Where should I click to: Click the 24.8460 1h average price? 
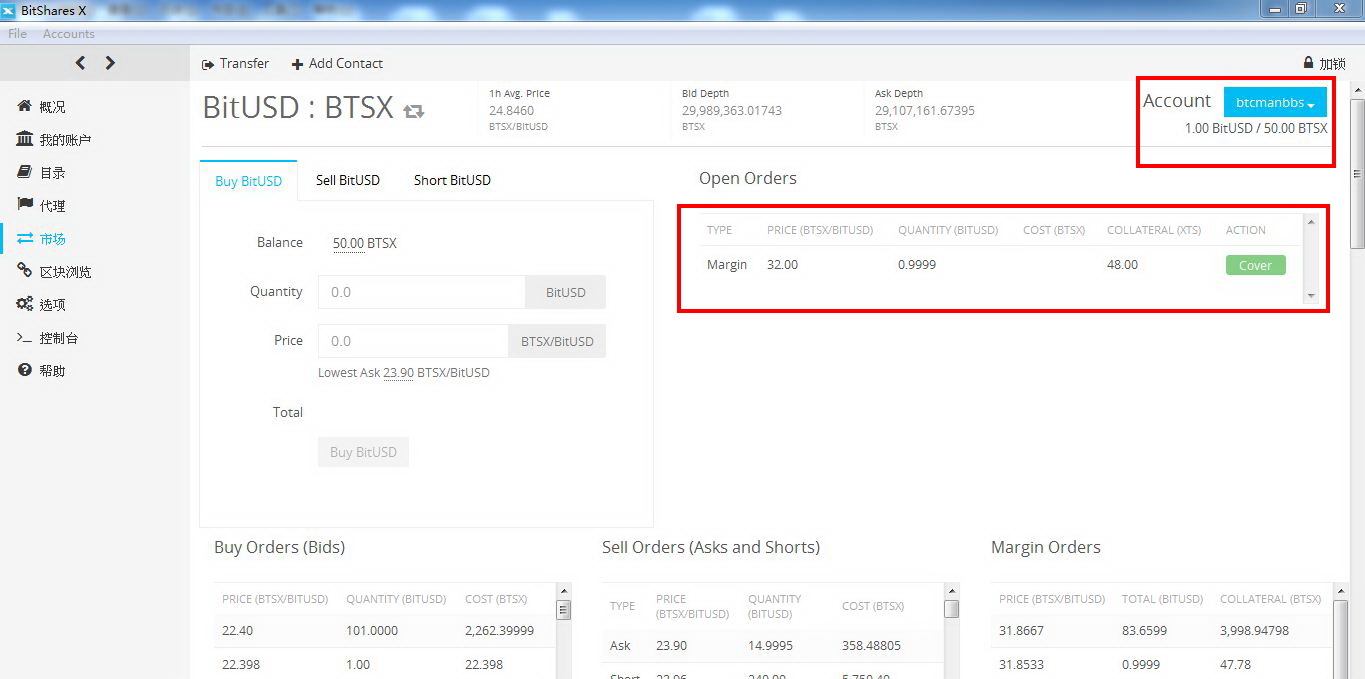coord(511,111)
